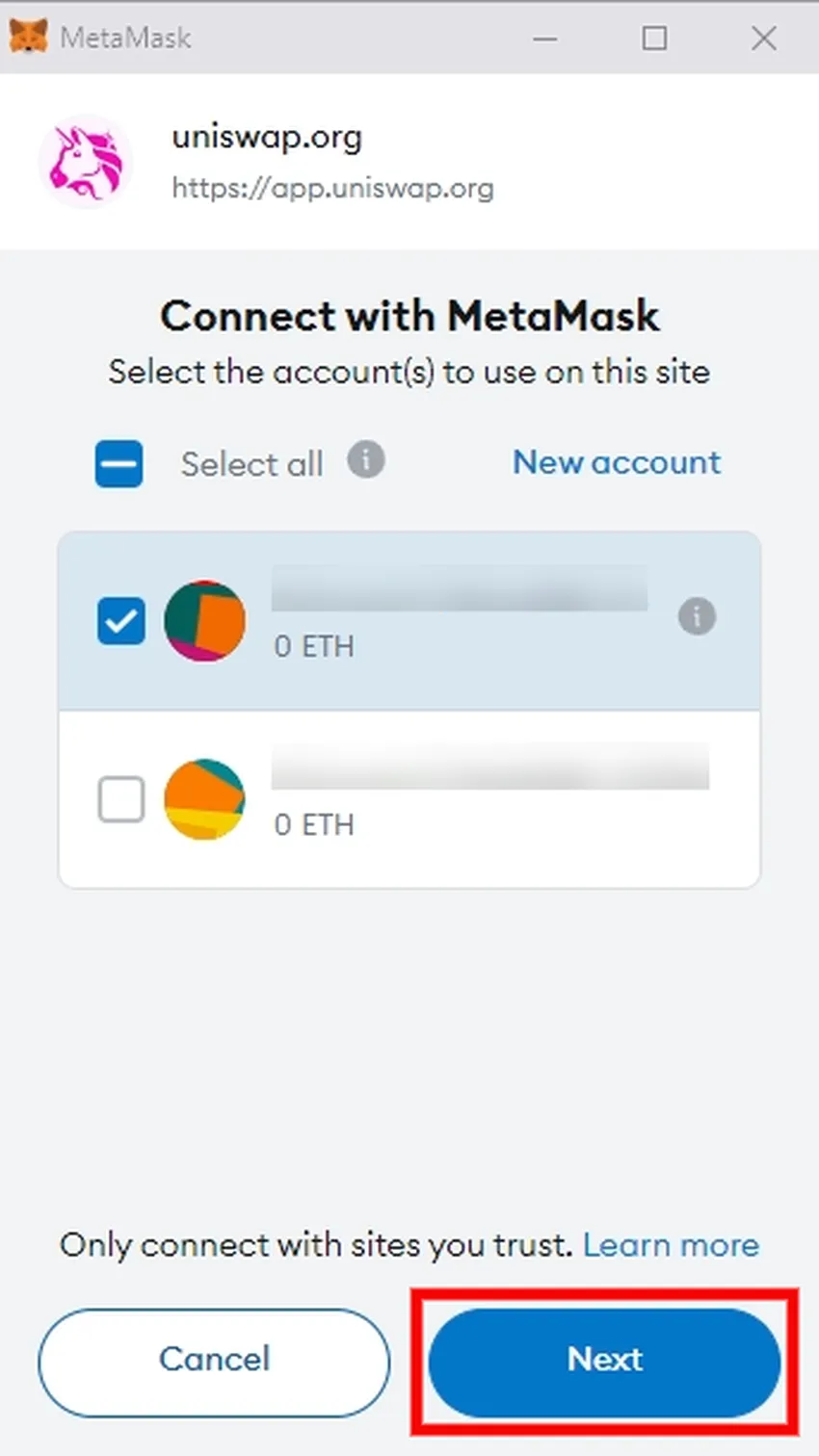The height and width of the screenshot is (1456, 819).
Task: Minimize the MetaMask window
Action: click(x=545, y=39)
